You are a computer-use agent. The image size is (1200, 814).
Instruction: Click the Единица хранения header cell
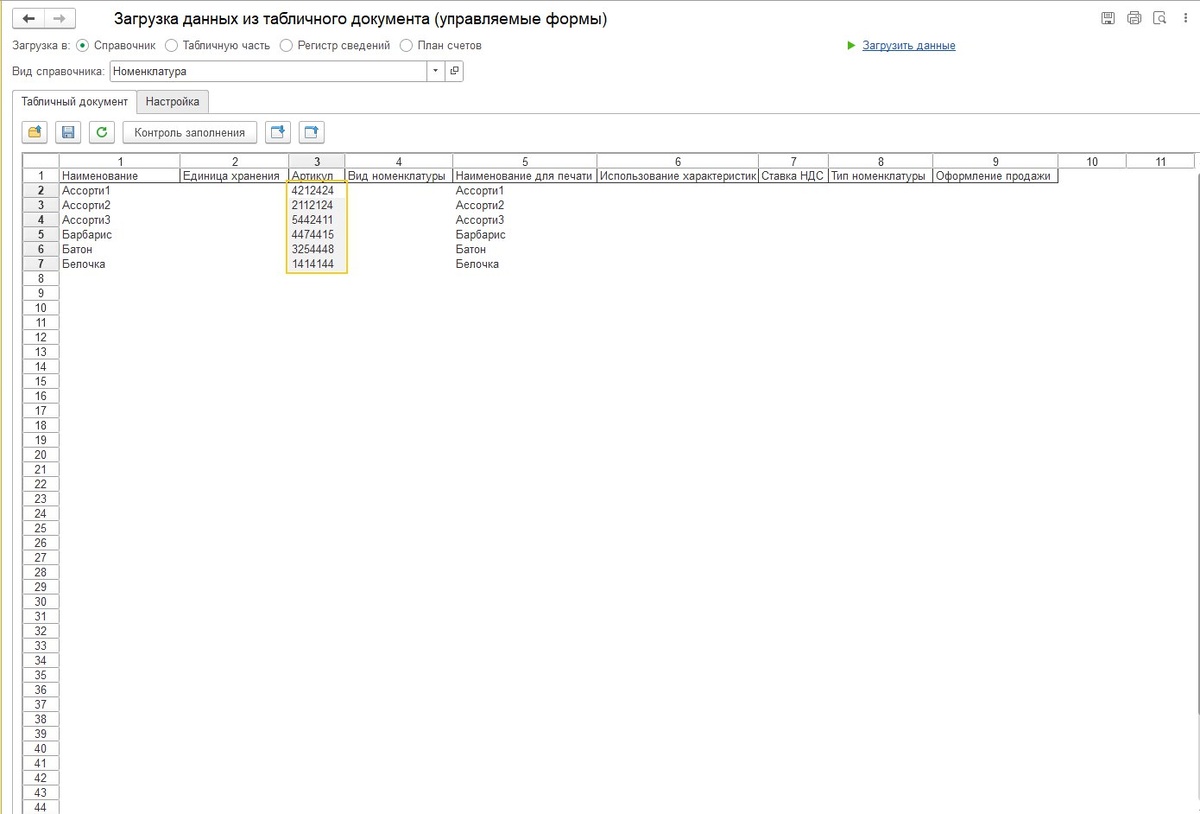[x=234, y=176]
